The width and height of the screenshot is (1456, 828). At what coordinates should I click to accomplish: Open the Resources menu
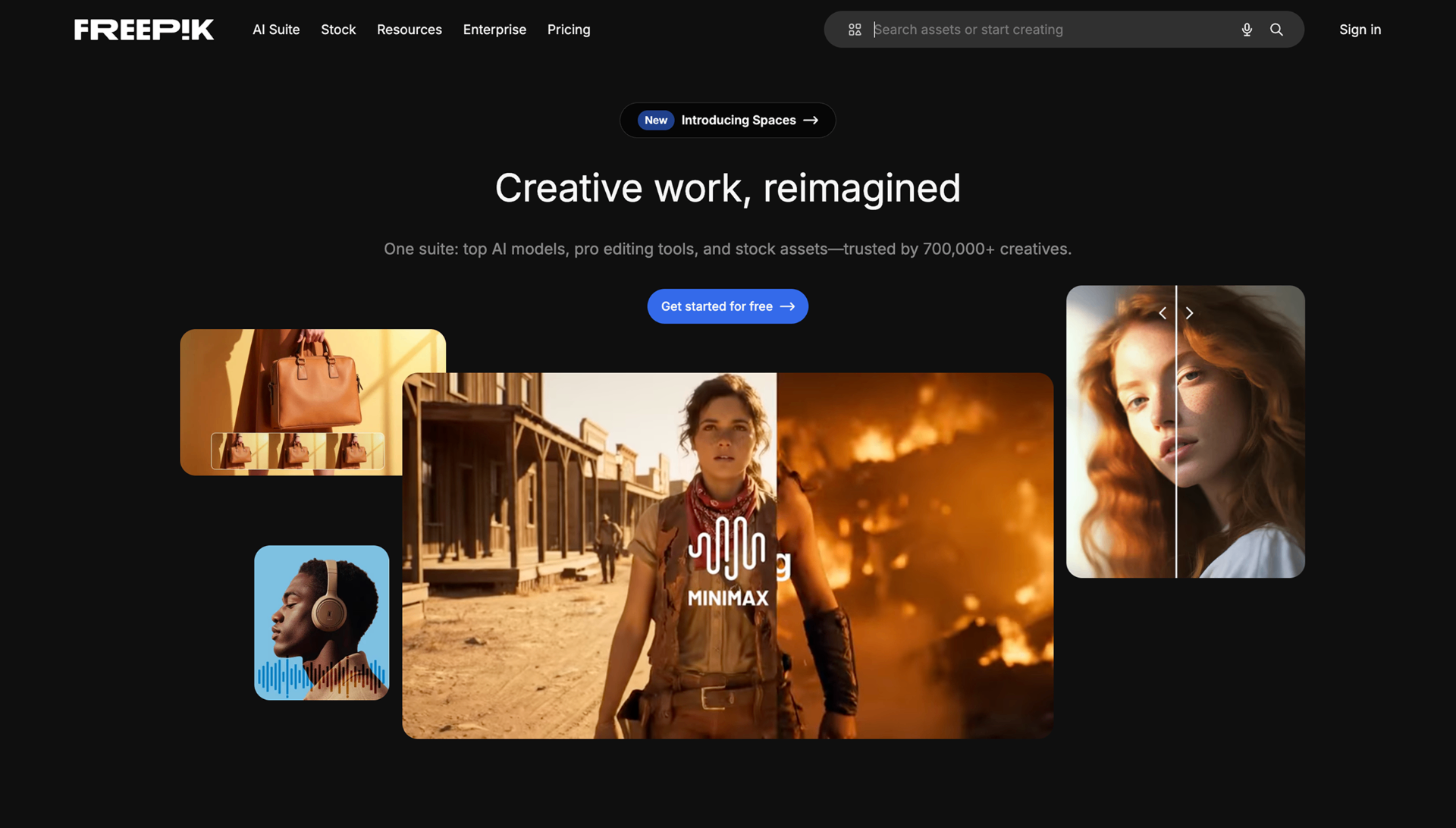point(409,30)
